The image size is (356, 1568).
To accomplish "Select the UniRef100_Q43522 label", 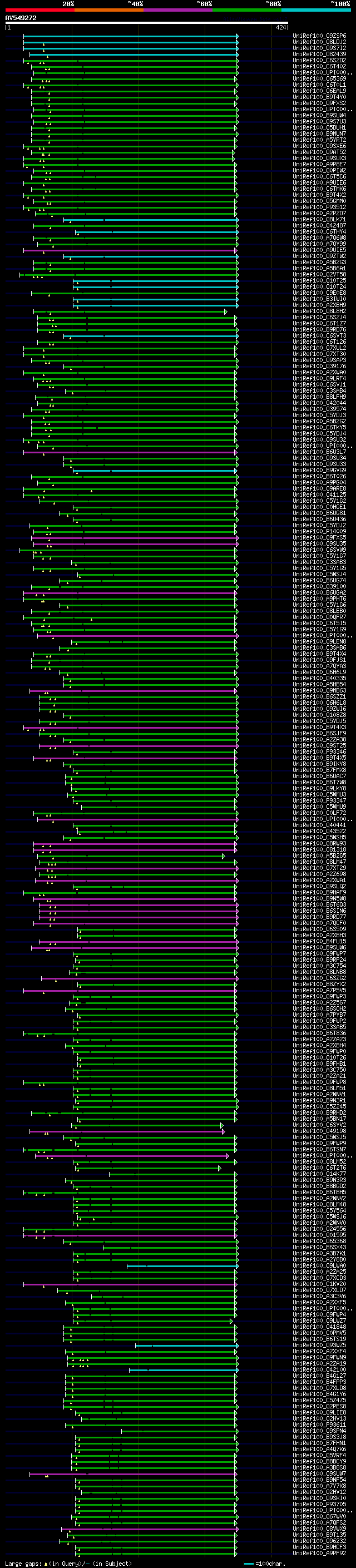I will point(319,831).
